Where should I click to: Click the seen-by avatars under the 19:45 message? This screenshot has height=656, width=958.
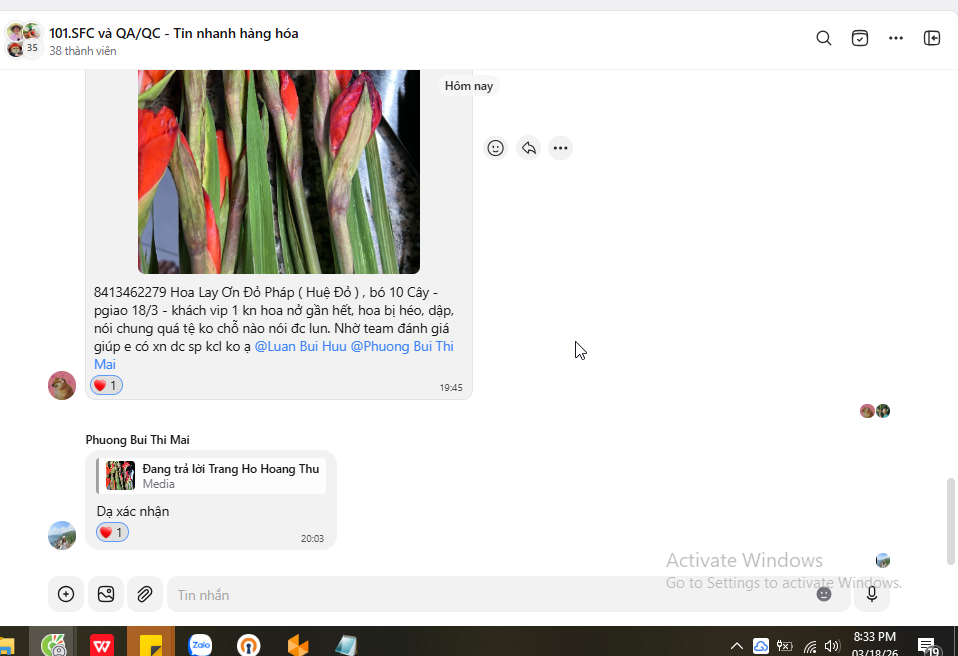[x=875, y=411]
